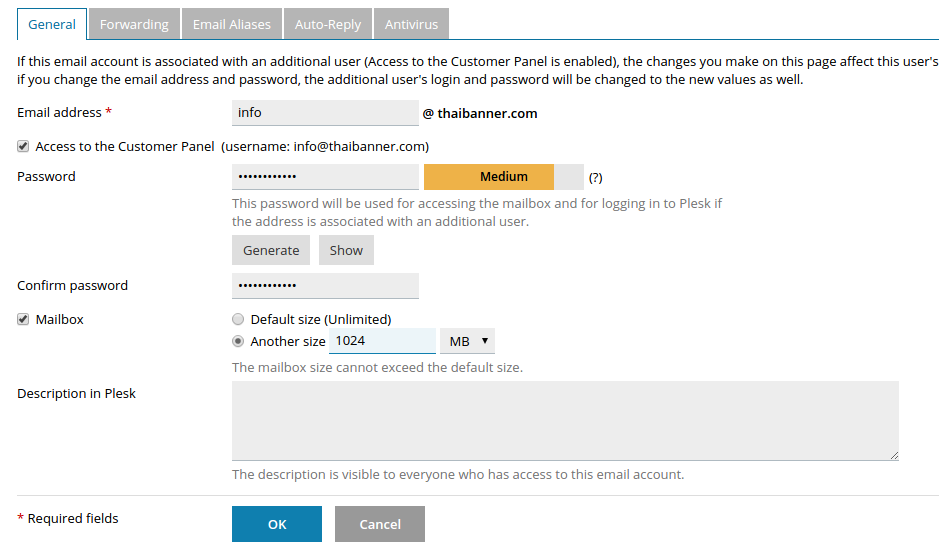This screenshot has width=939, height=552.
Task: Open the MB size unit dropdown
Action: click(x=467, y=341)
